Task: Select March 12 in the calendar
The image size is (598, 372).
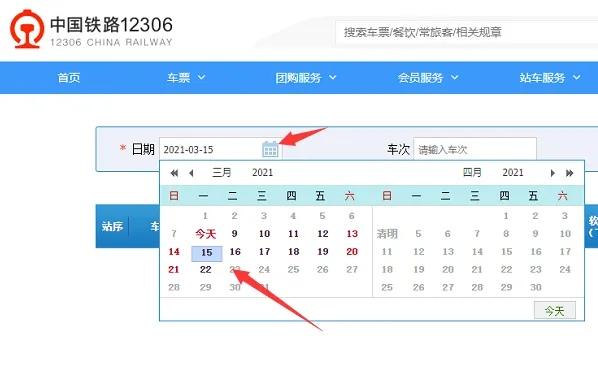Action: pyautogui.click(x=323, y=234)
